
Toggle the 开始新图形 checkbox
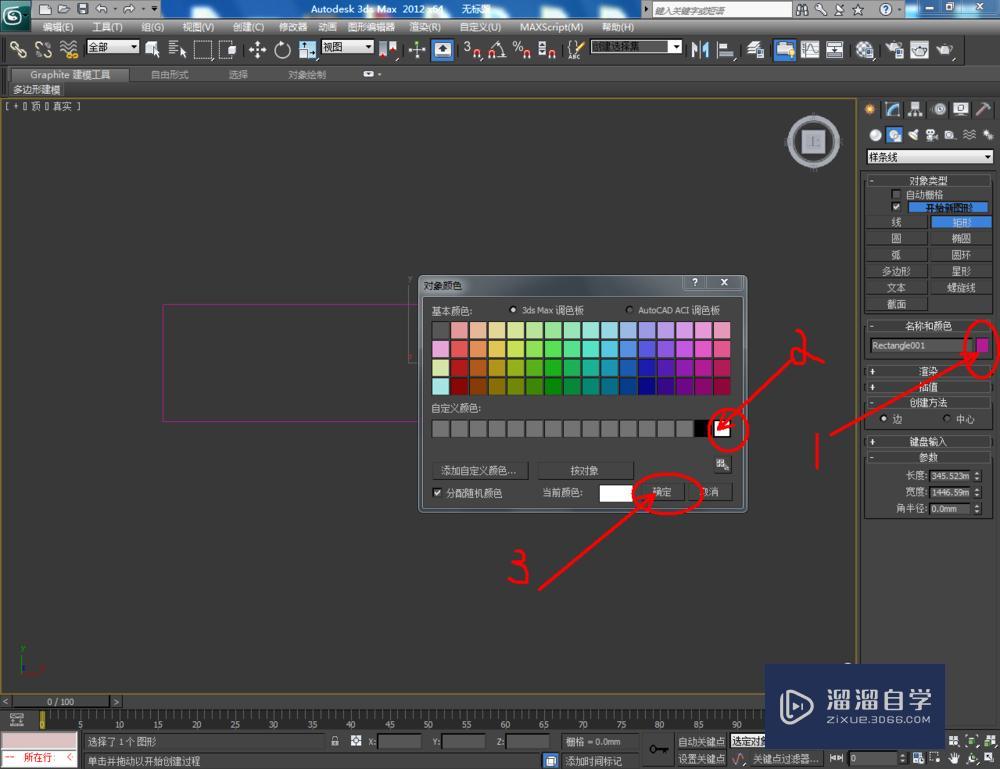[895, 207]
